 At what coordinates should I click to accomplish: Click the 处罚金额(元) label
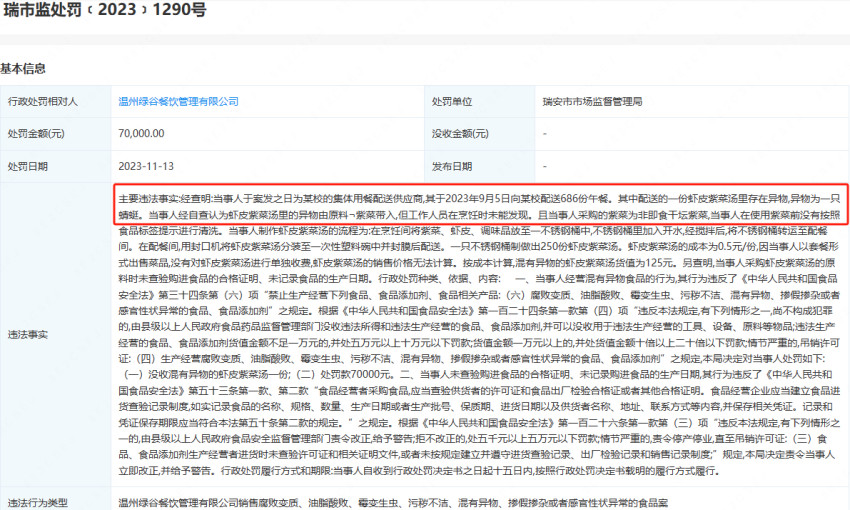pyautogui.click(x=35, y=134)
